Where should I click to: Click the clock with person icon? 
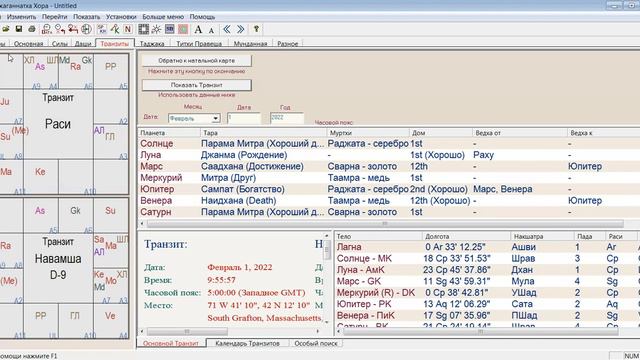tap(60, 29)
